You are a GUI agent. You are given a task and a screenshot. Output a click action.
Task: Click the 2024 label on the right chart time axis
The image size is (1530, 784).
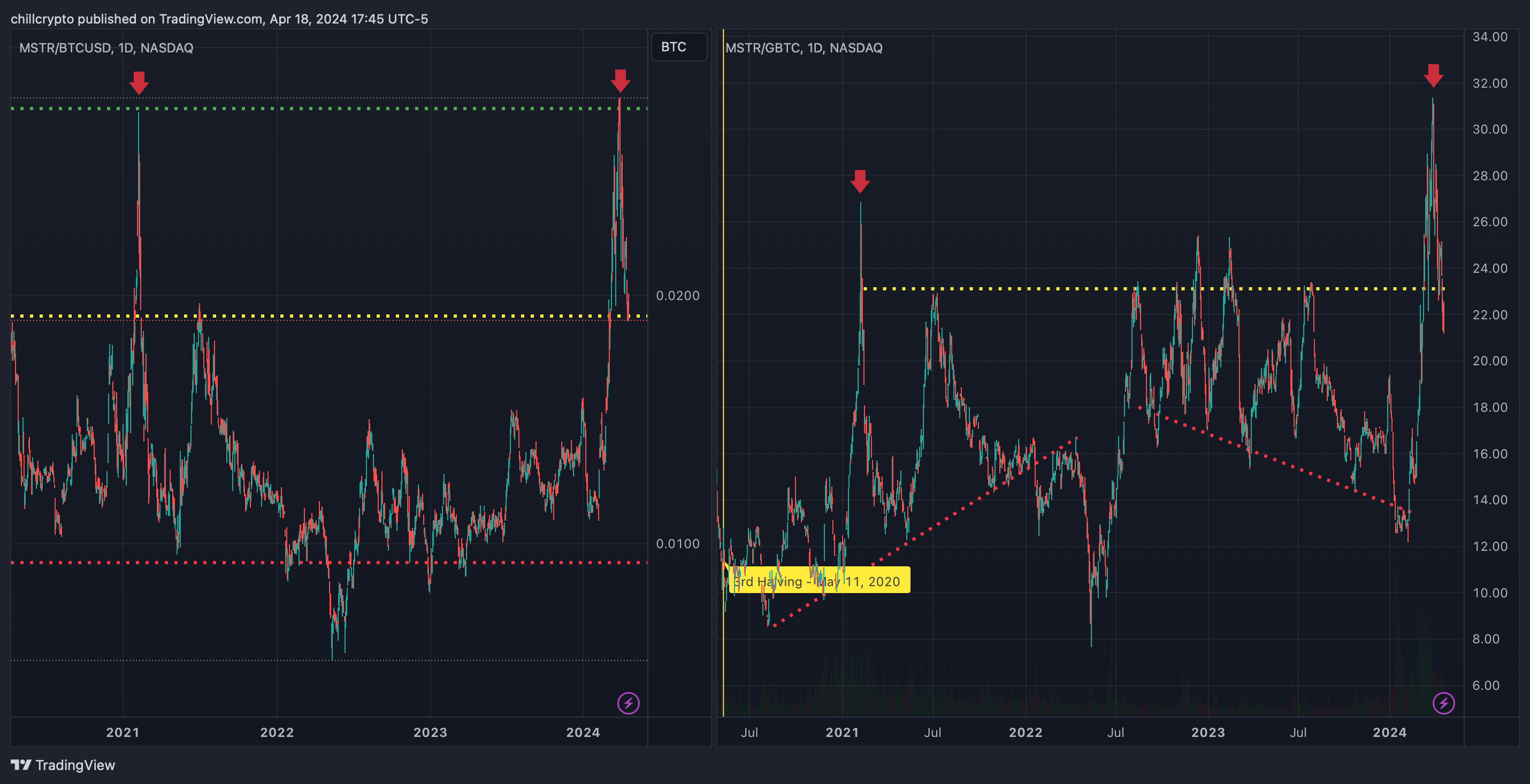tap(1390, 732)
